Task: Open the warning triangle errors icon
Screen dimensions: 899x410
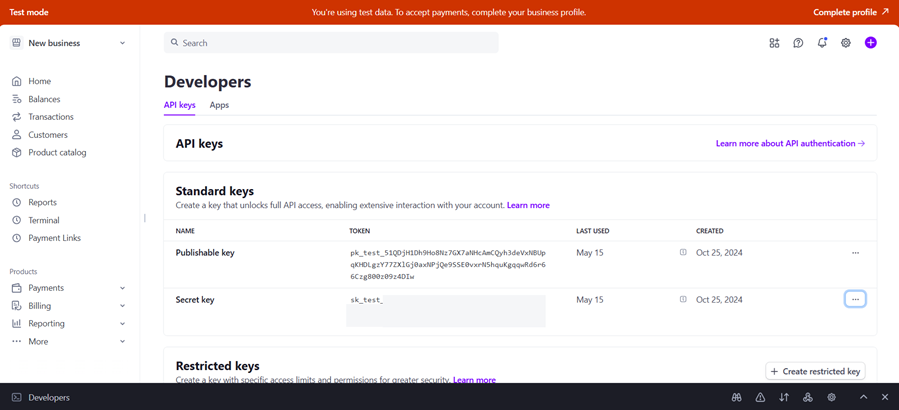Action: (760, 397)
